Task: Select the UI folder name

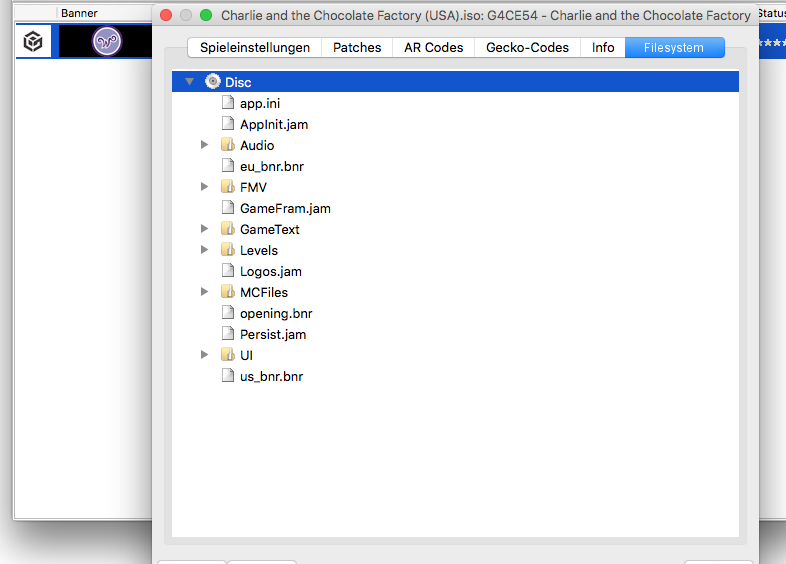Action: 246,355
